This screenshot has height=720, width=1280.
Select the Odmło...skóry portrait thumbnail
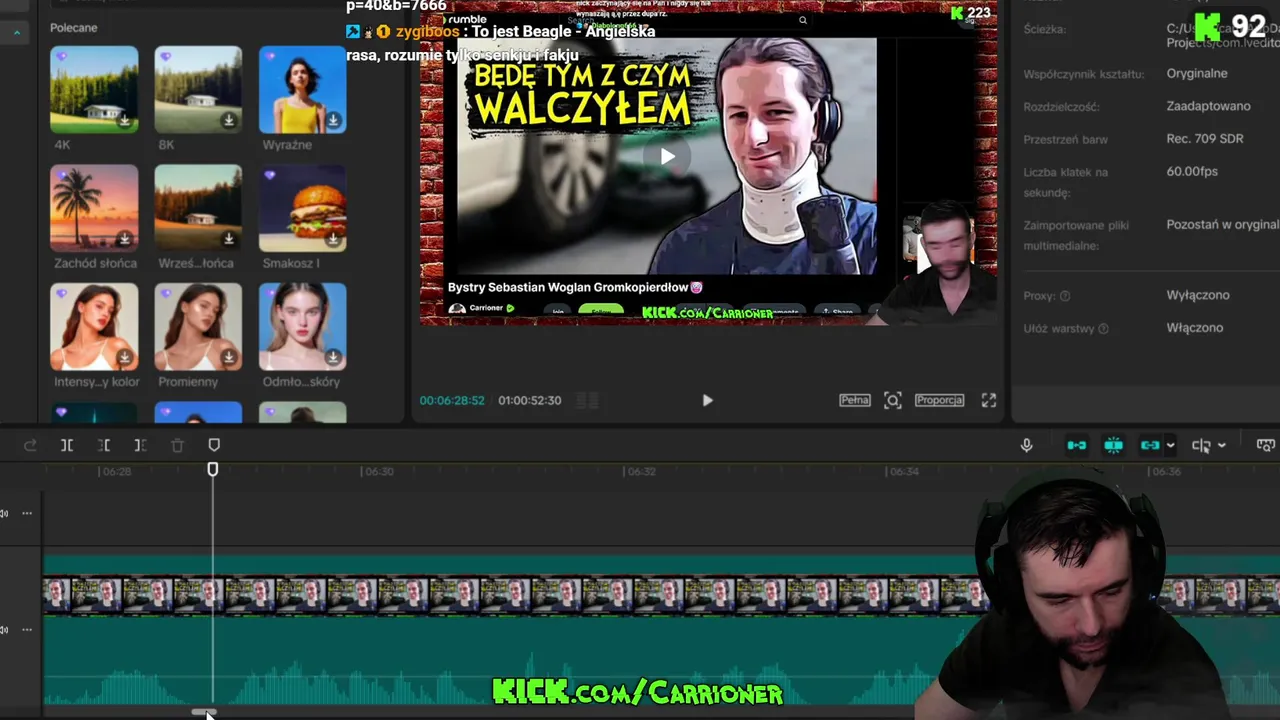pos(302,326)
